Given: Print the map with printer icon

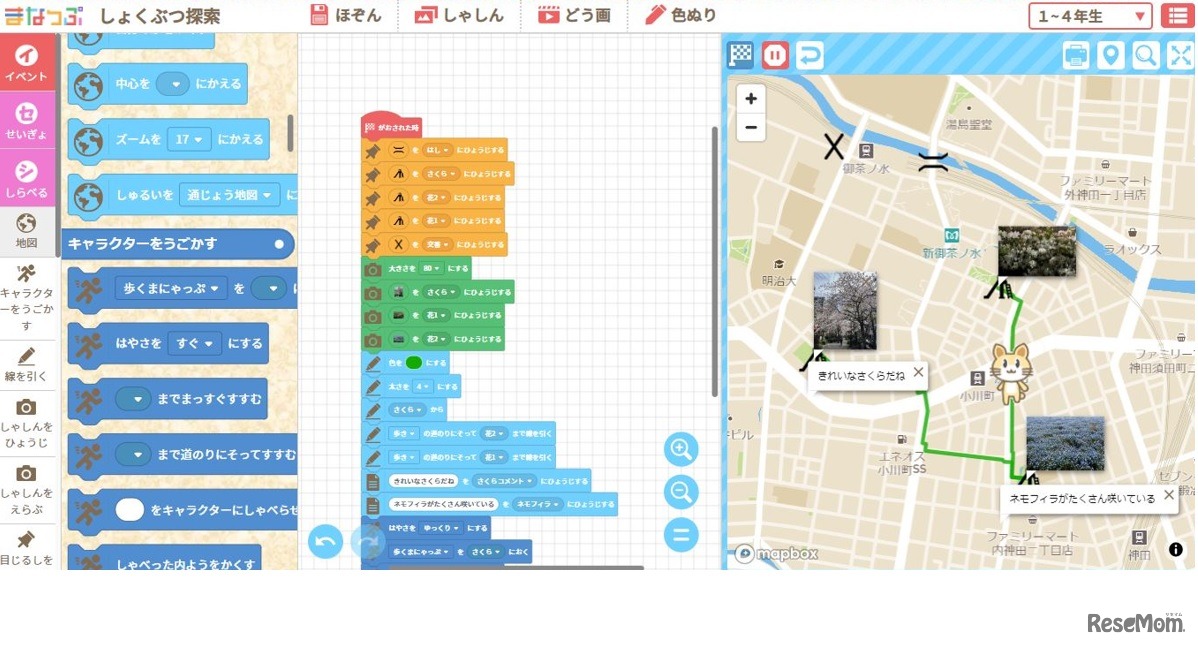Looking at the screenshot, I should (1076, 55).
